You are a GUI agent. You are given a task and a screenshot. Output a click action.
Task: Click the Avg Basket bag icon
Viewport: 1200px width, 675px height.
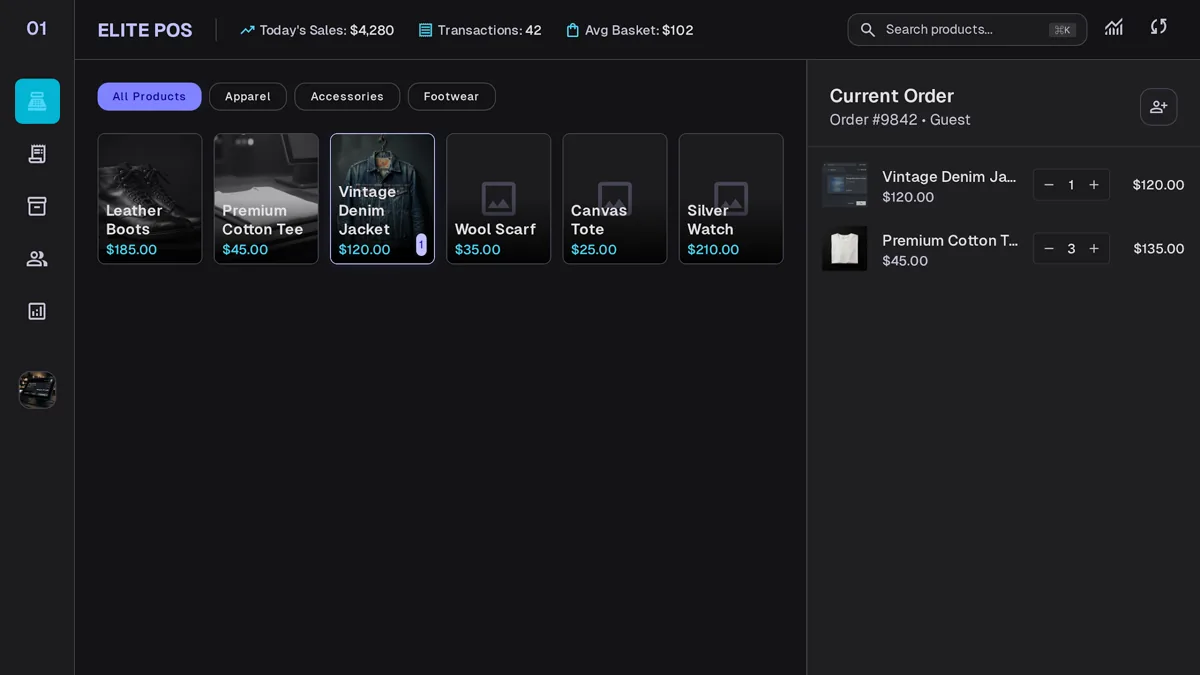[x=573, y=30]
